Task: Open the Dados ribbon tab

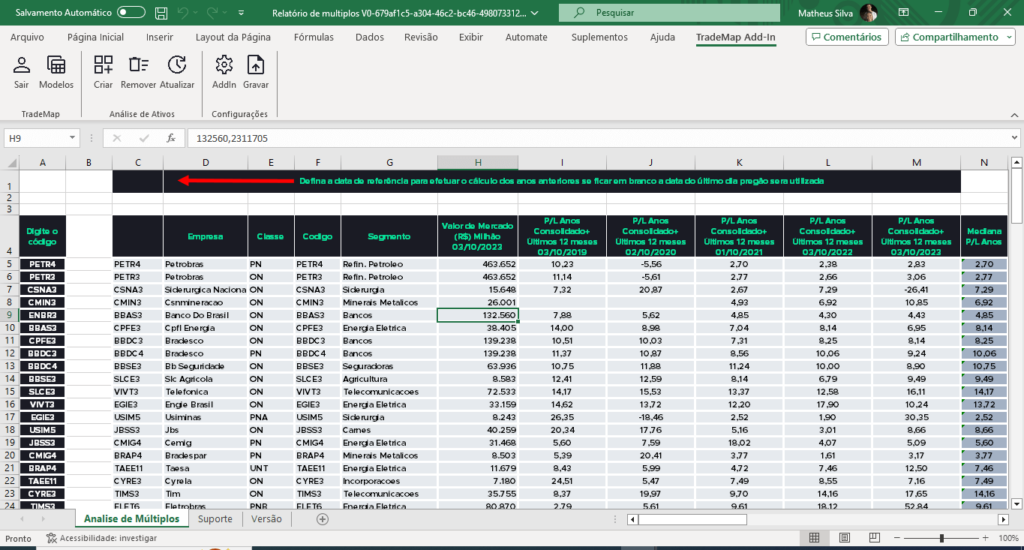Action: (370, 37)
